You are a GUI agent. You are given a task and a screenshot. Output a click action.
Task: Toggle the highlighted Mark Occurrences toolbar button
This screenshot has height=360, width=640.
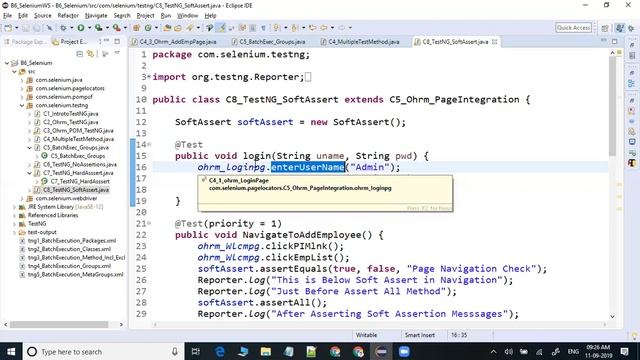(221, 28)
